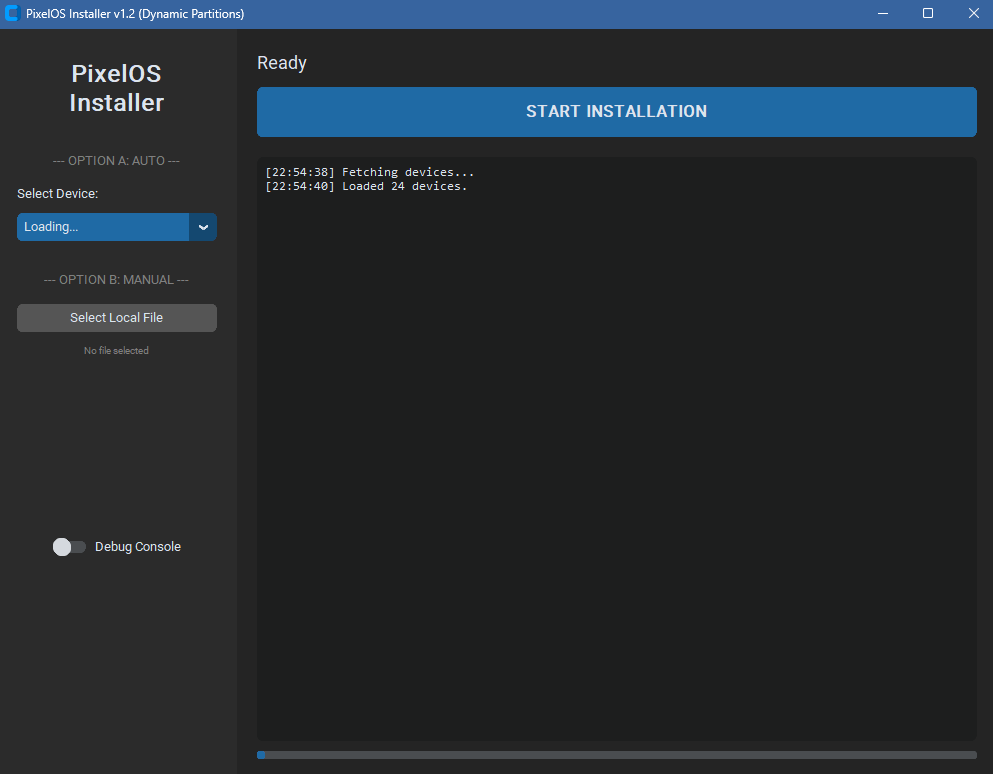Click the installation progress bar
This screenshot has height=774, width=993.
[x=616, y=755]
